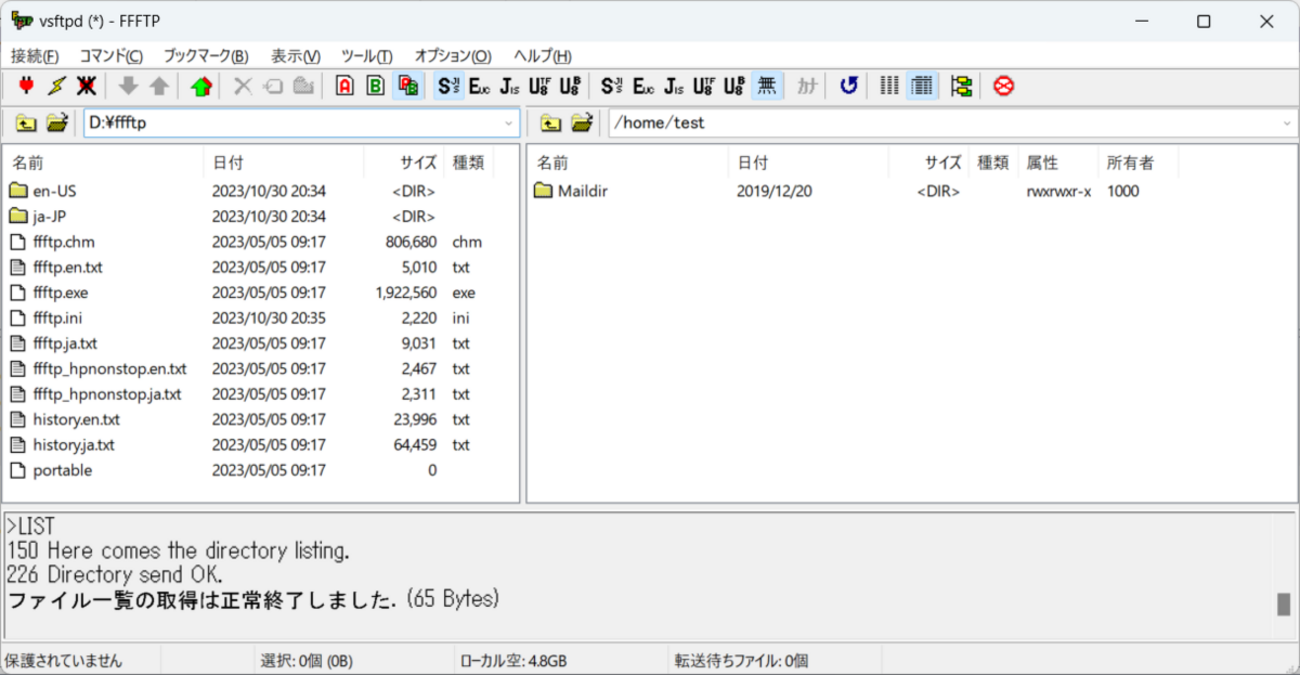Click the folder tree sync-move icon
Viewport: 1300px width, 675px height.
click(962, 86)
